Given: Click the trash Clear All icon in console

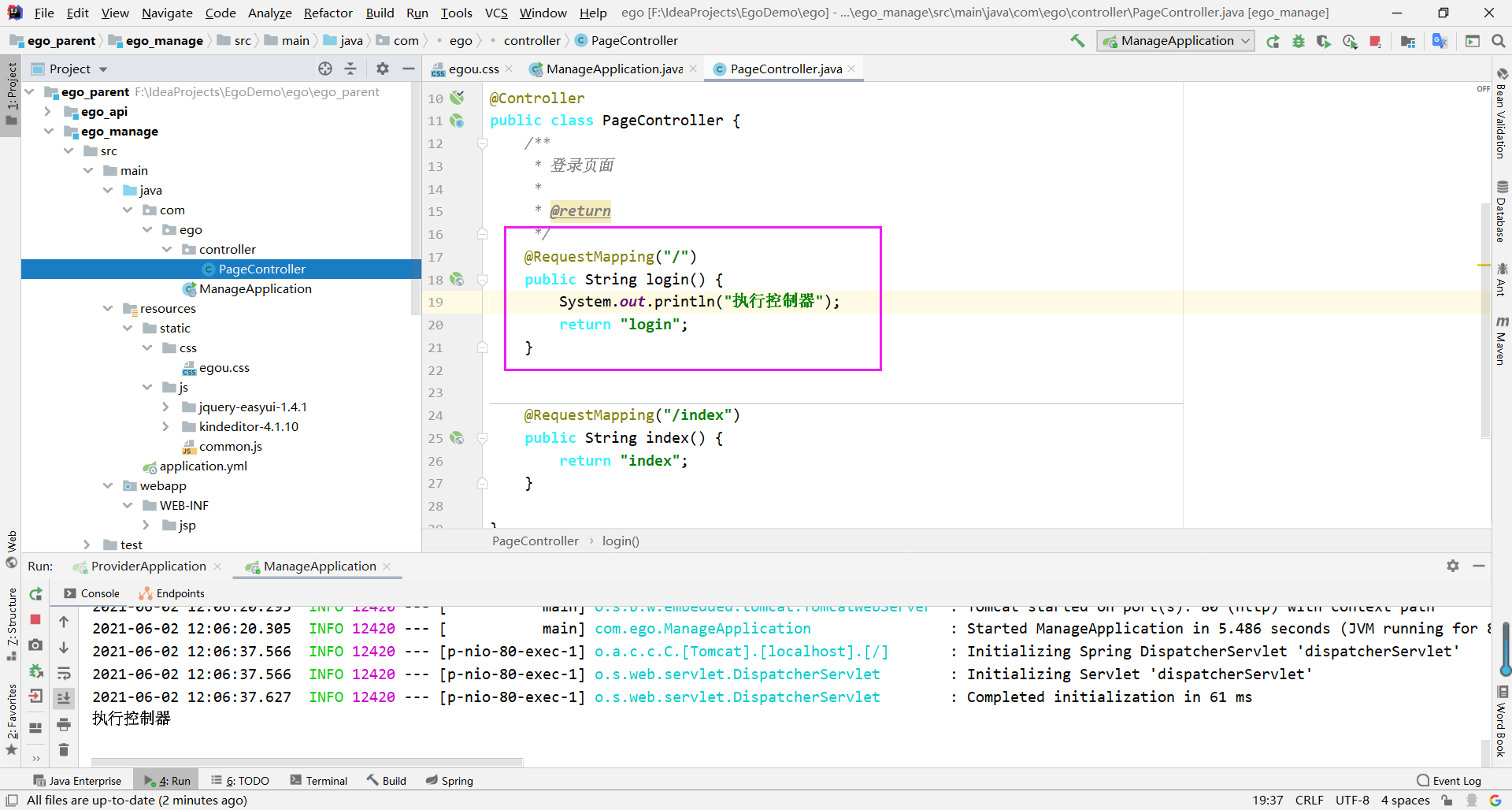Looking at the screenshot, I should 64,750.
